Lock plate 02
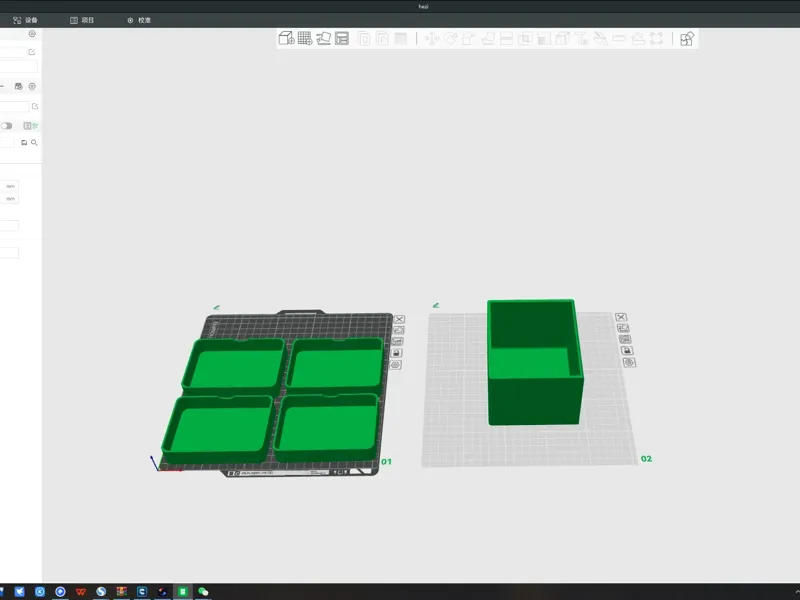The height and width of the screenshot is (600, 800). coord(627,351)
